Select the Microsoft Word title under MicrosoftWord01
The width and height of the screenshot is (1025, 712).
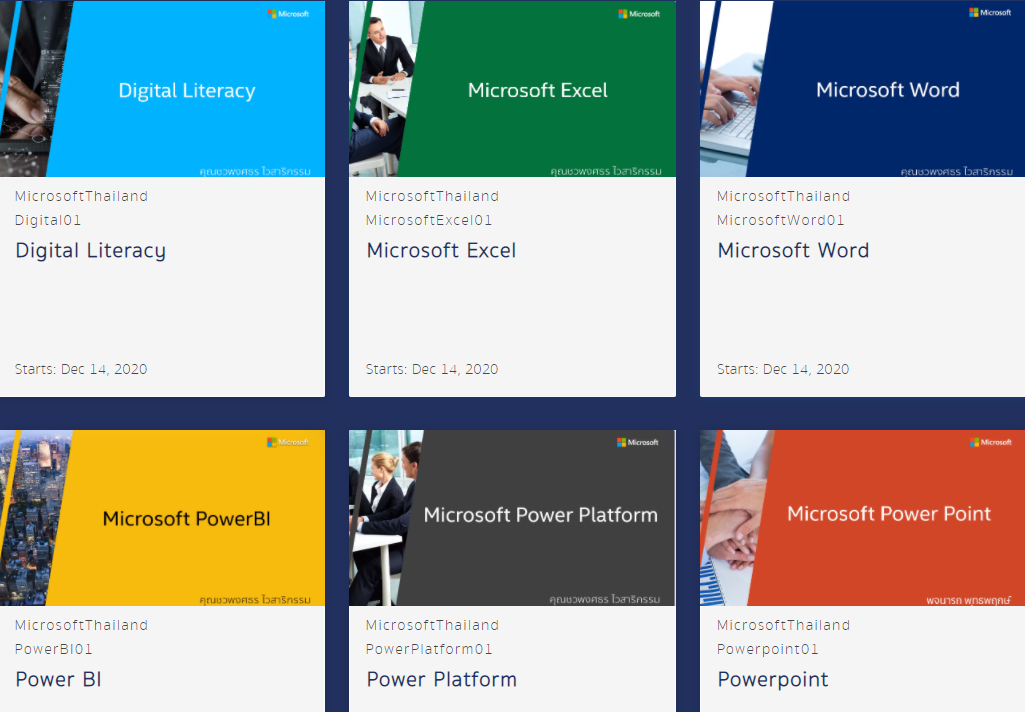pos(793,251)
